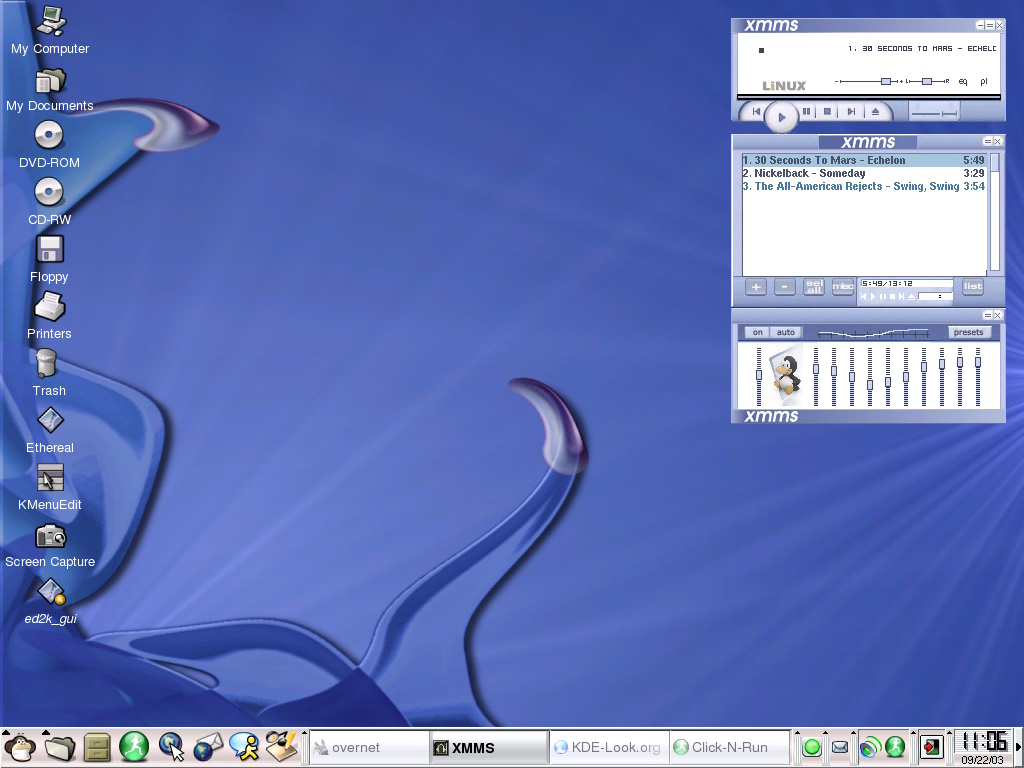The height and width of the screenshot is (768, 1024).
Task: Click the XMMS scrolling song title display
Action: pos(921,48)
